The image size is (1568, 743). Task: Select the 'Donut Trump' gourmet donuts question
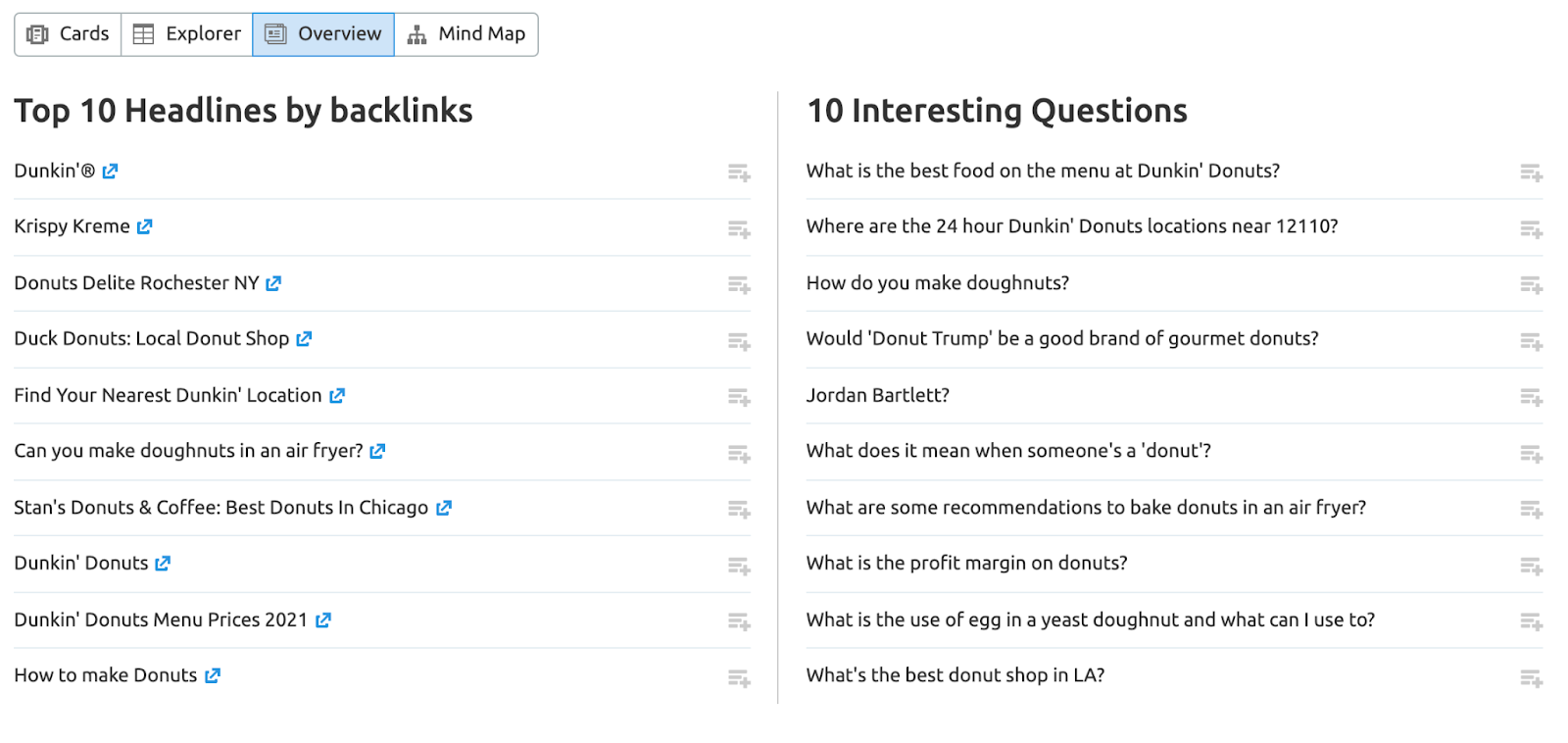[x=1062, y=339]
